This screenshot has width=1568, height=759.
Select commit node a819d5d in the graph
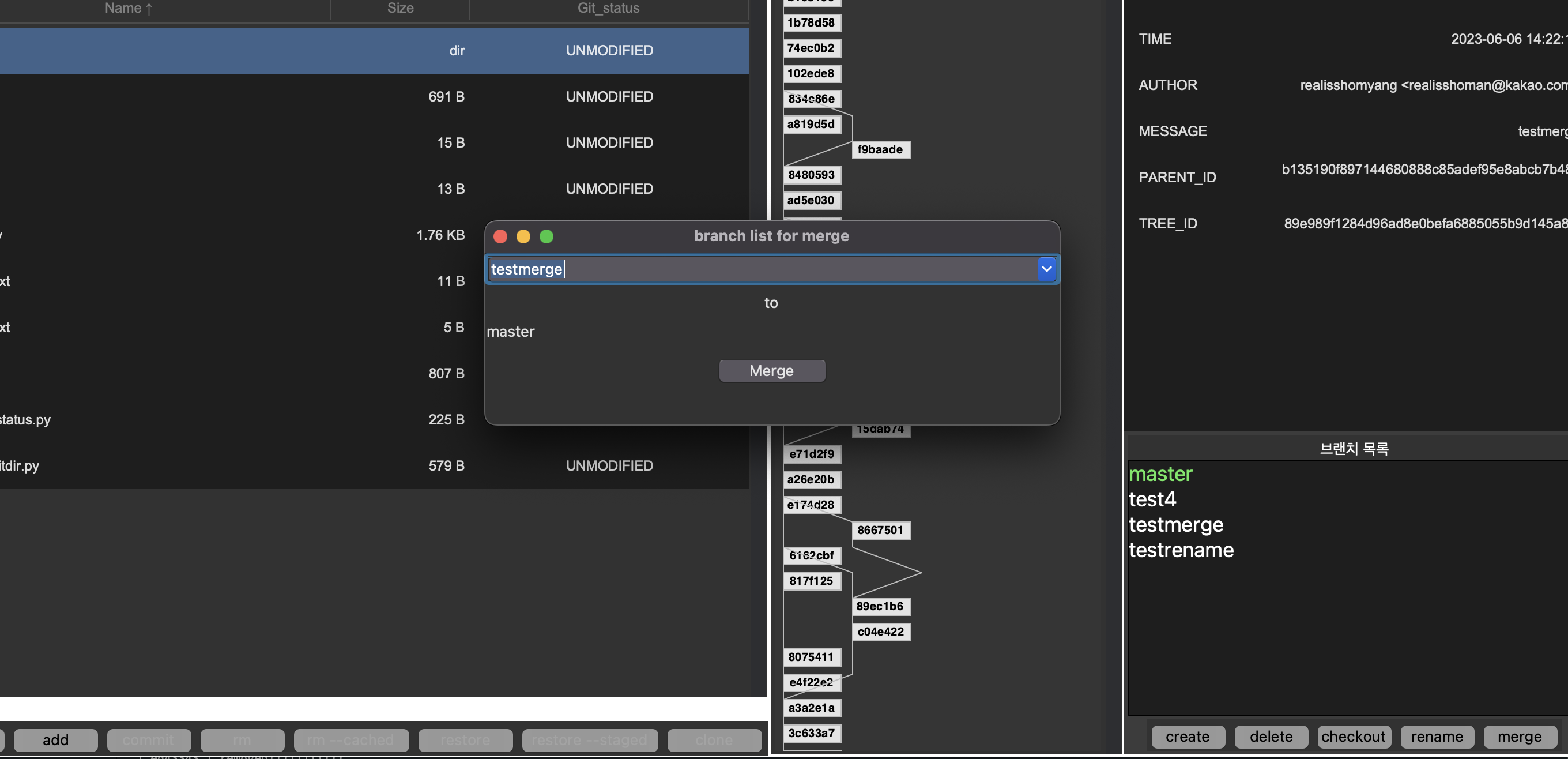click(811, 123)
